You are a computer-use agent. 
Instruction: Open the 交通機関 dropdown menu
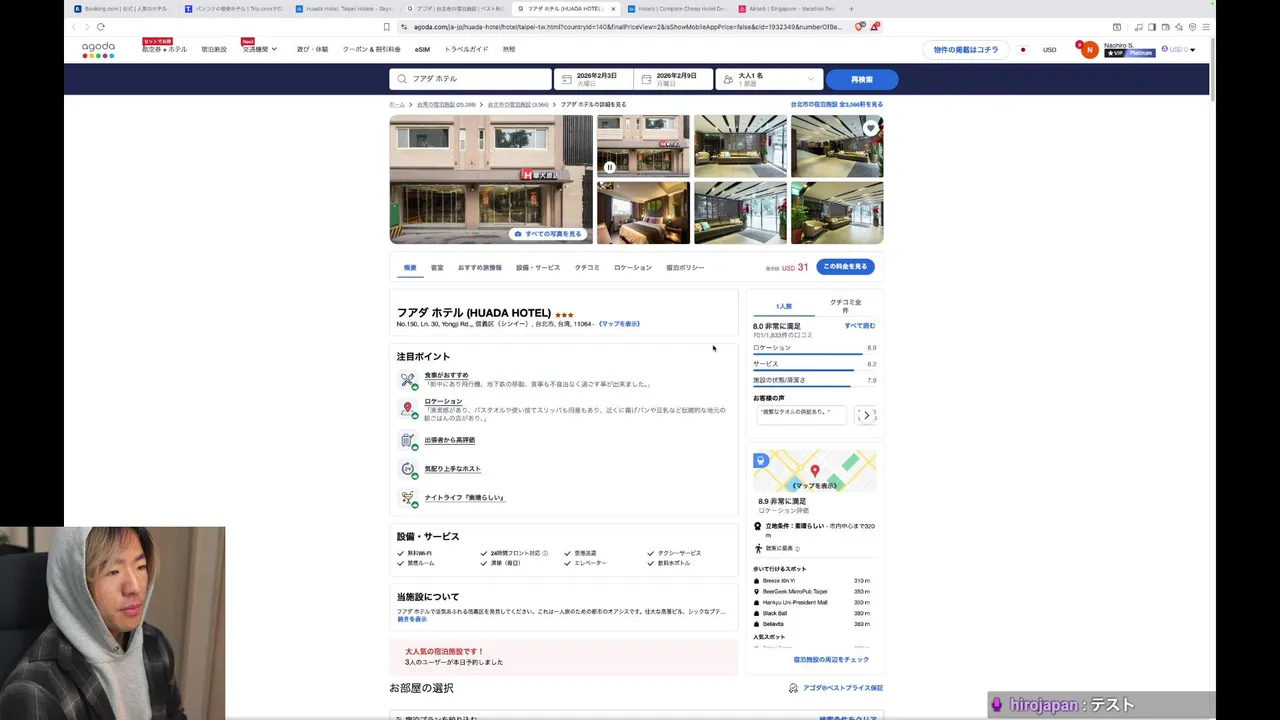tap(260, 49)
